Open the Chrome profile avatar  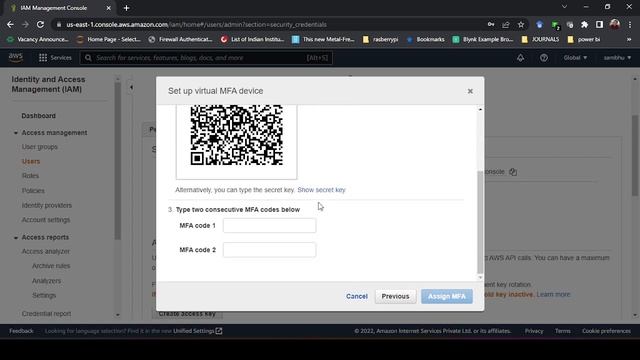click(x=615, y=24)
